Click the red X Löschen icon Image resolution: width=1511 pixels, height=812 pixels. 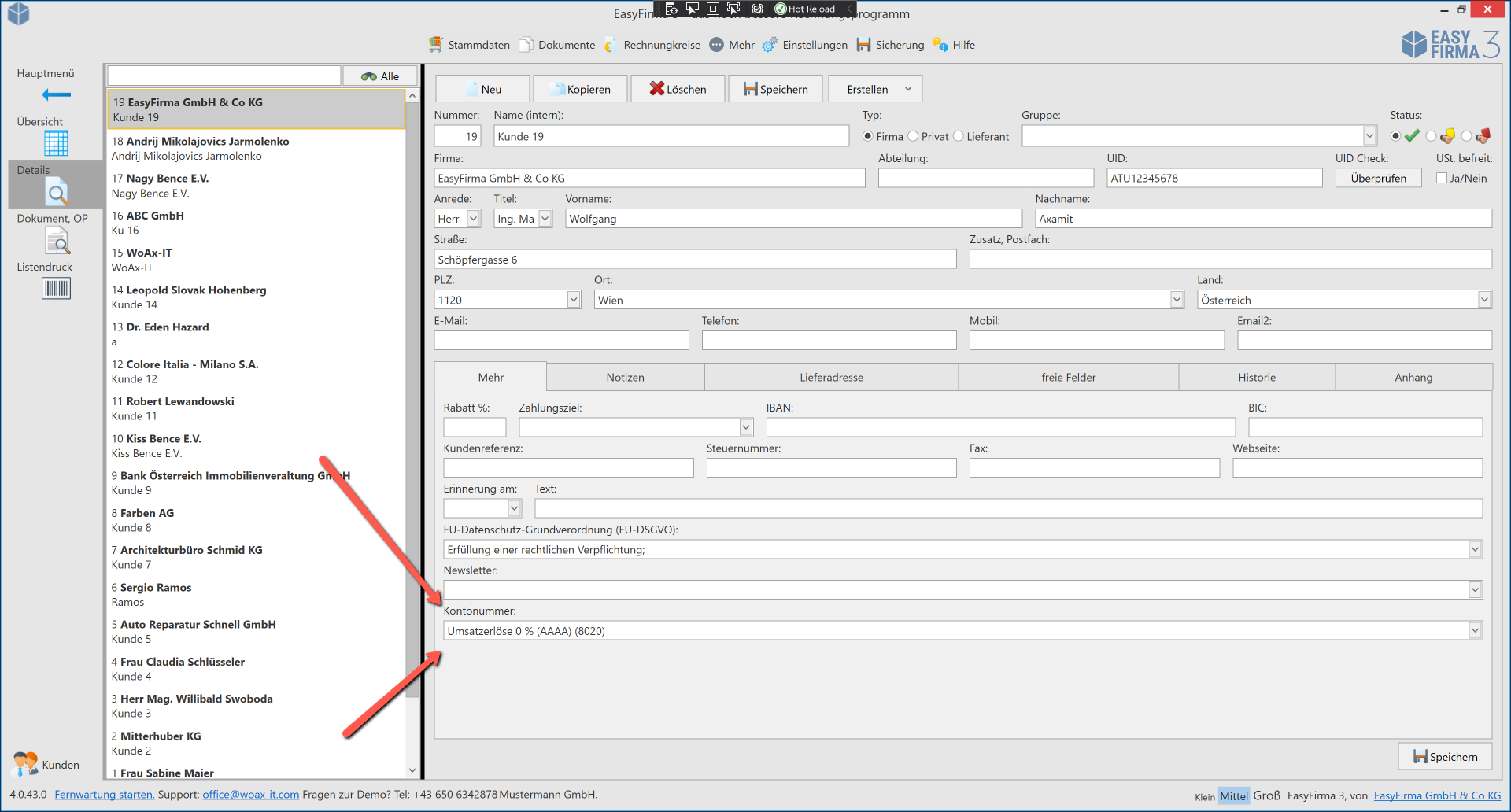657,89
